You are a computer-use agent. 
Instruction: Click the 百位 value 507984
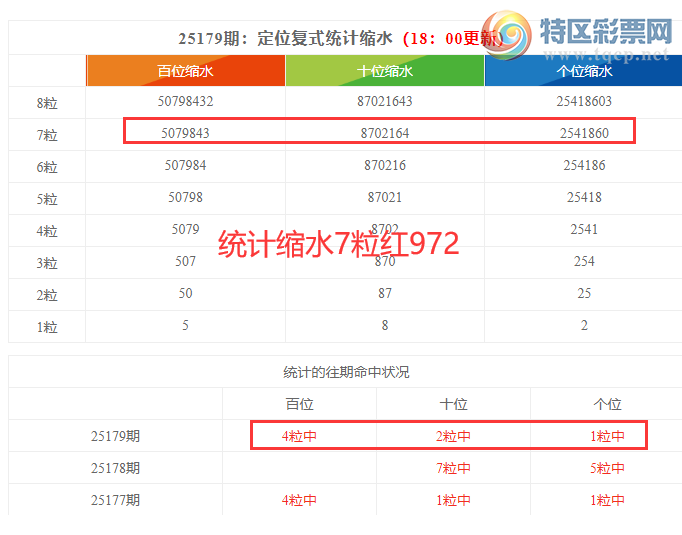tap(185, 165)
